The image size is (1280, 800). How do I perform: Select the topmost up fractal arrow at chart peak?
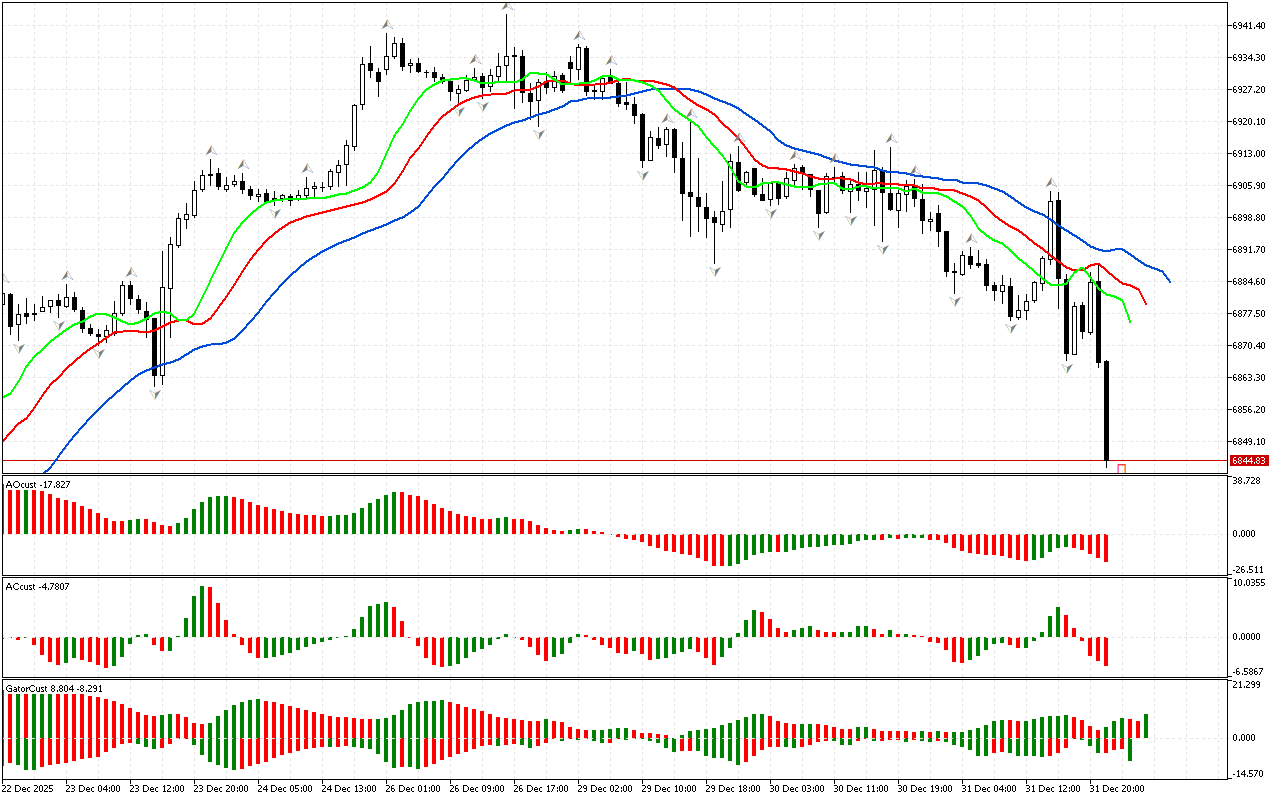(x=508, y=7)
